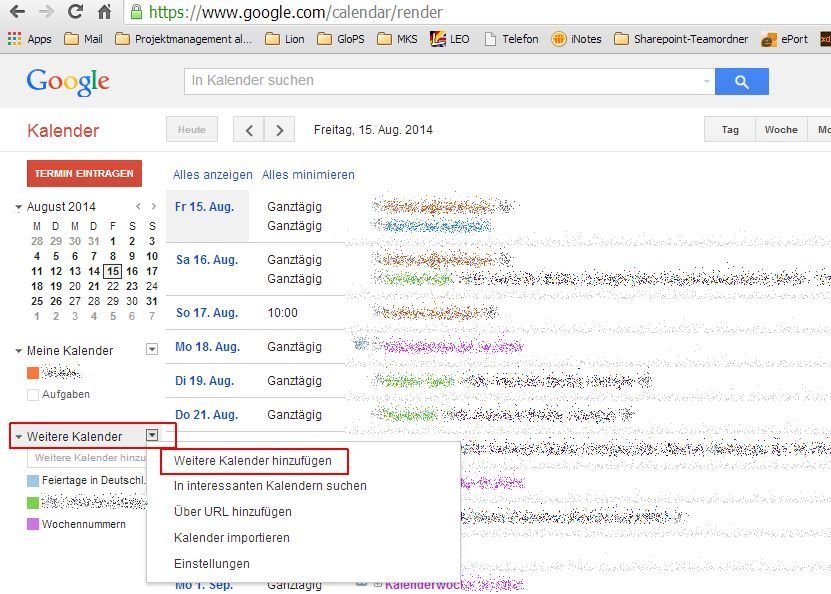Collapse the Weitere Kalender section
831x594 pixels.
pyautogui.click(x=19, y=437)
